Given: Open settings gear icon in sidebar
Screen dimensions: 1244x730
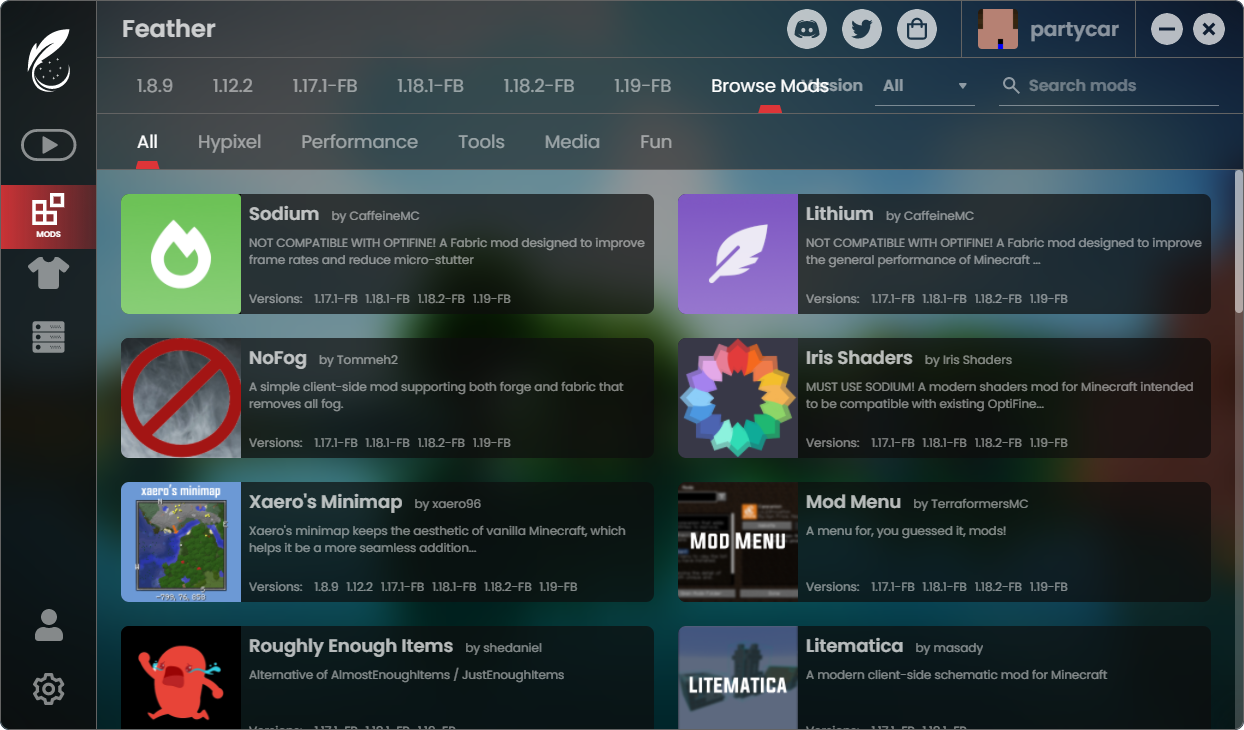Looking at the screenshot, I should (x=48, y=689).
